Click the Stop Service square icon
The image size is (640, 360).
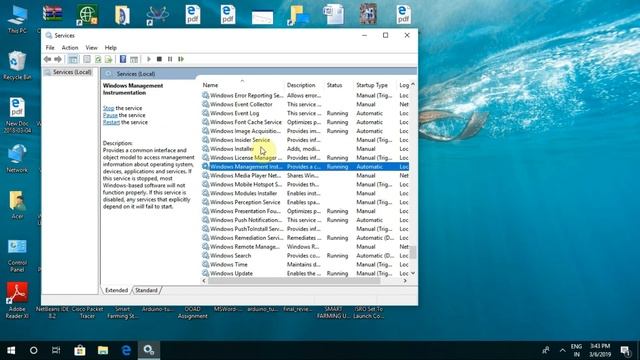[159, 59]
